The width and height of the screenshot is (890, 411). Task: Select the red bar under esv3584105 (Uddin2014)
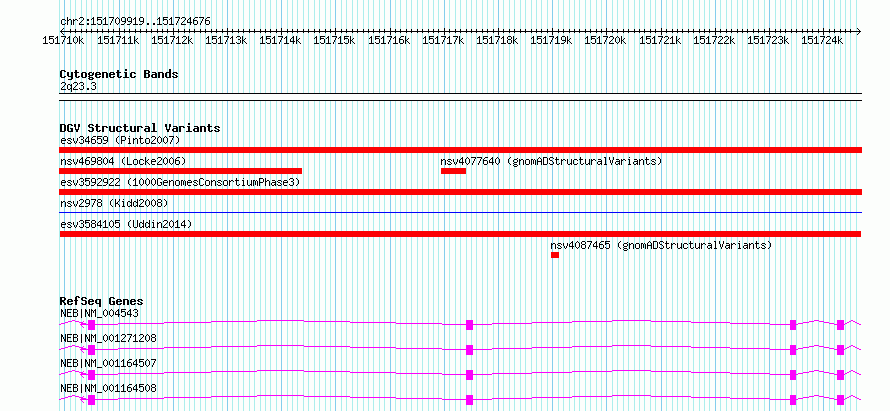pos(460,234)
